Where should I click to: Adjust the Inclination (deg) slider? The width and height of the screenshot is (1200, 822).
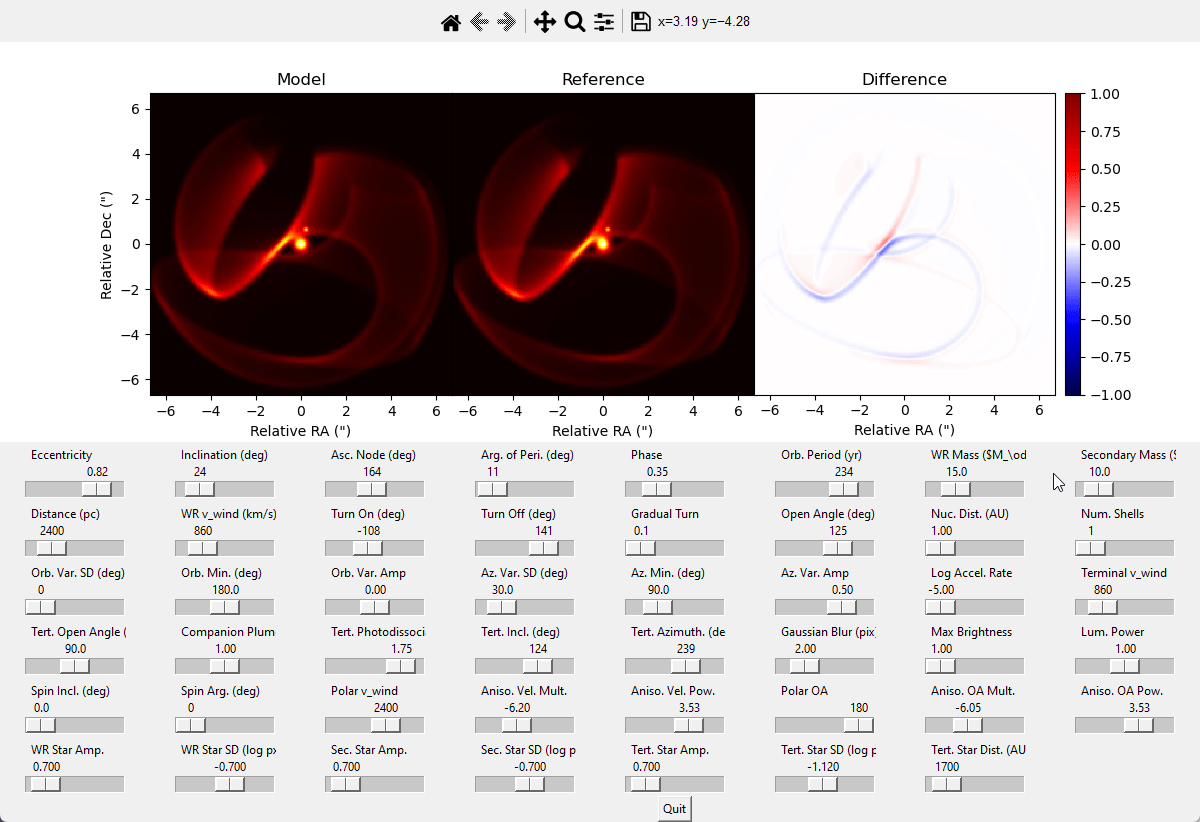click(224, 489)
